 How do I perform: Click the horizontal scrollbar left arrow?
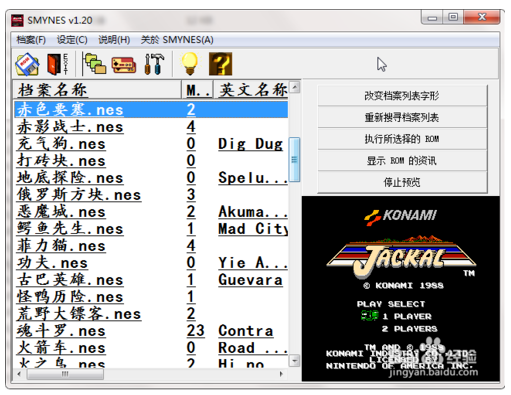point(19,374)
